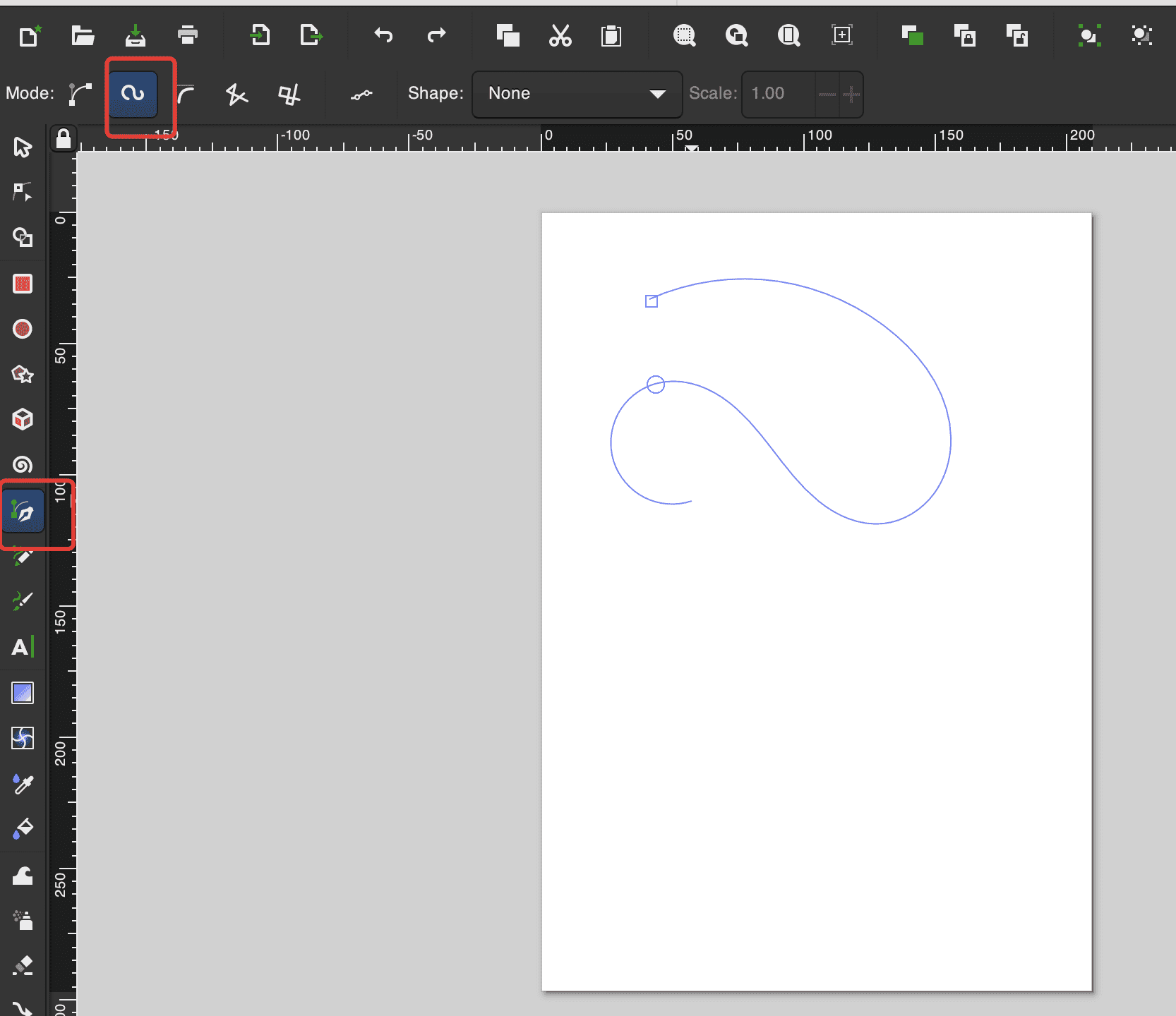
Task: Select the Node editing tool
Action: pos(23,192)
